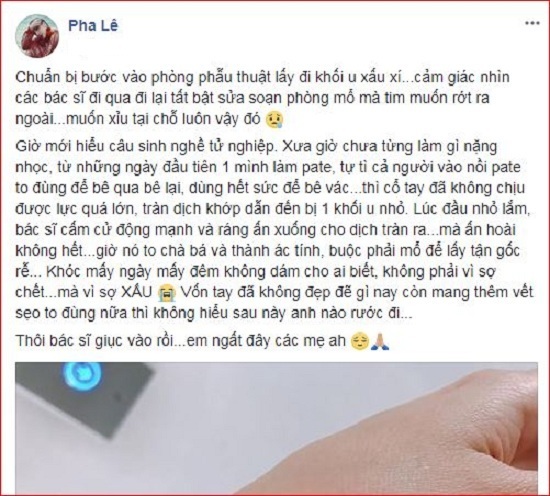
Task: Open the three-dot post options menu
Action: click(x=532, y=23)
